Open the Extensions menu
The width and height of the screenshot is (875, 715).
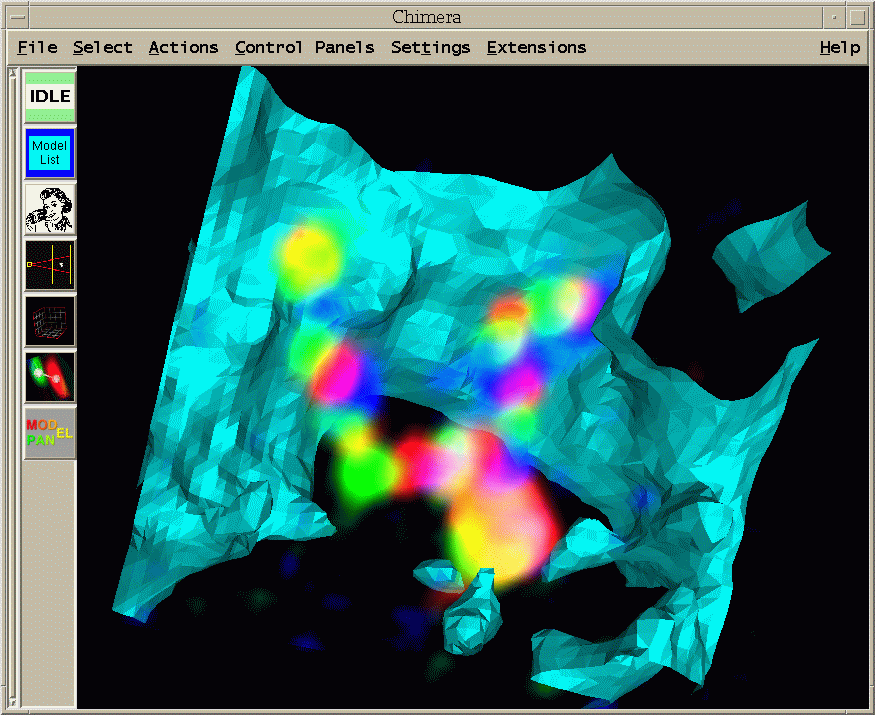(536, 47)
